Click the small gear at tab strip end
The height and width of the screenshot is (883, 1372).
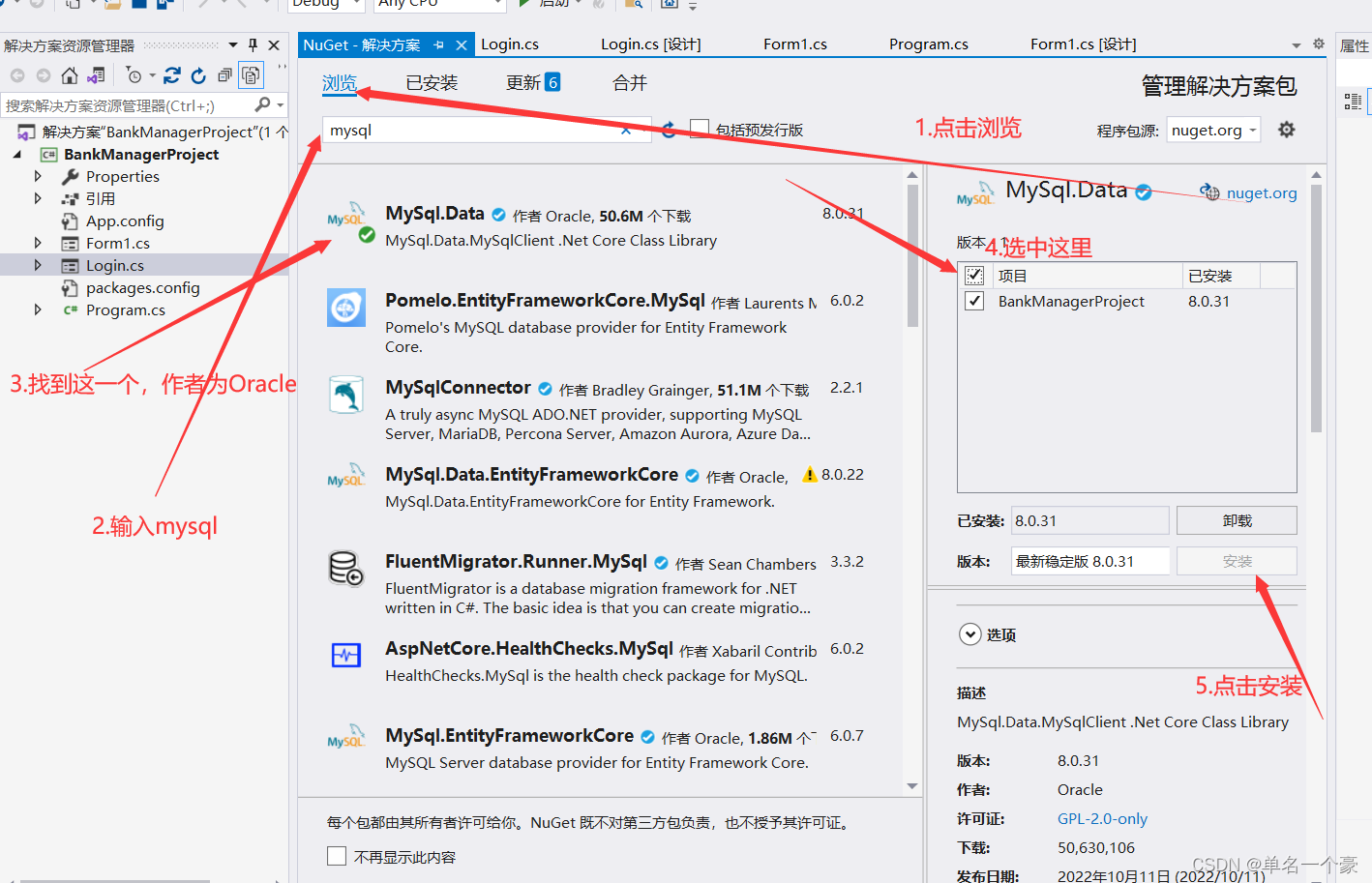coord(1318,44)
